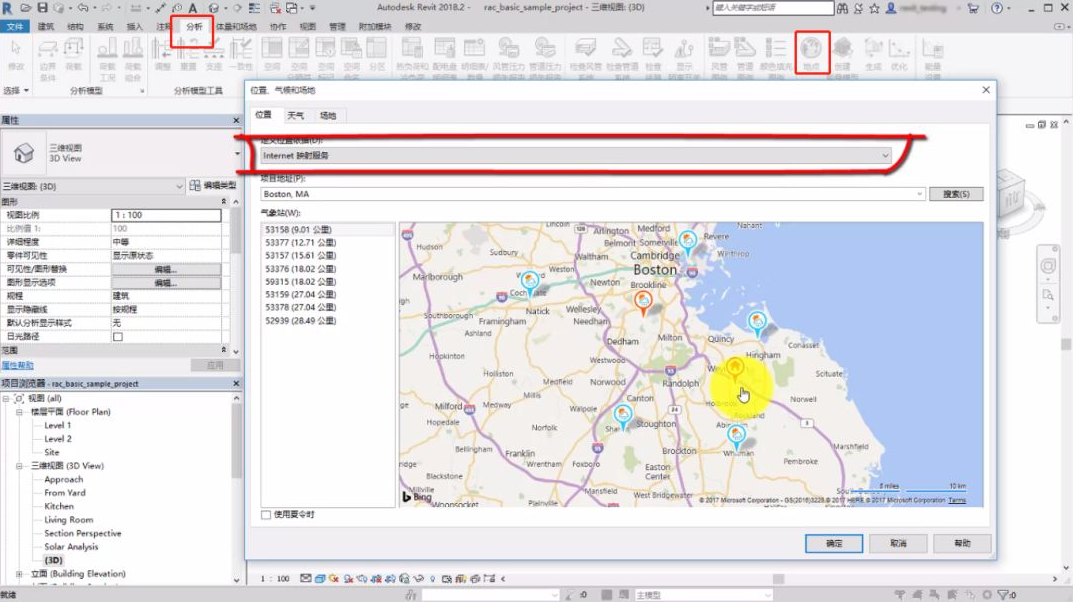Screen dimensions: 1073x602
Task: Click the orange weather station pin near Brookline
Action: pyautogui.click(x=643, y=299)
